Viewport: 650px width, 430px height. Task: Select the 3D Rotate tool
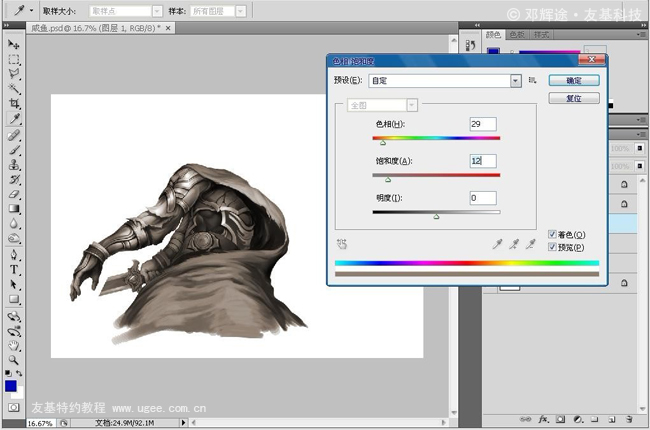[14, 316]
